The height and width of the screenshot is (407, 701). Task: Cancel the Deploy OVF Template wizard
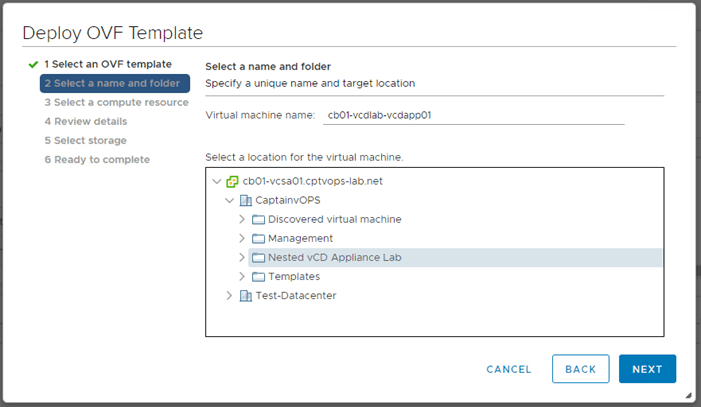[x=509, y=369]
